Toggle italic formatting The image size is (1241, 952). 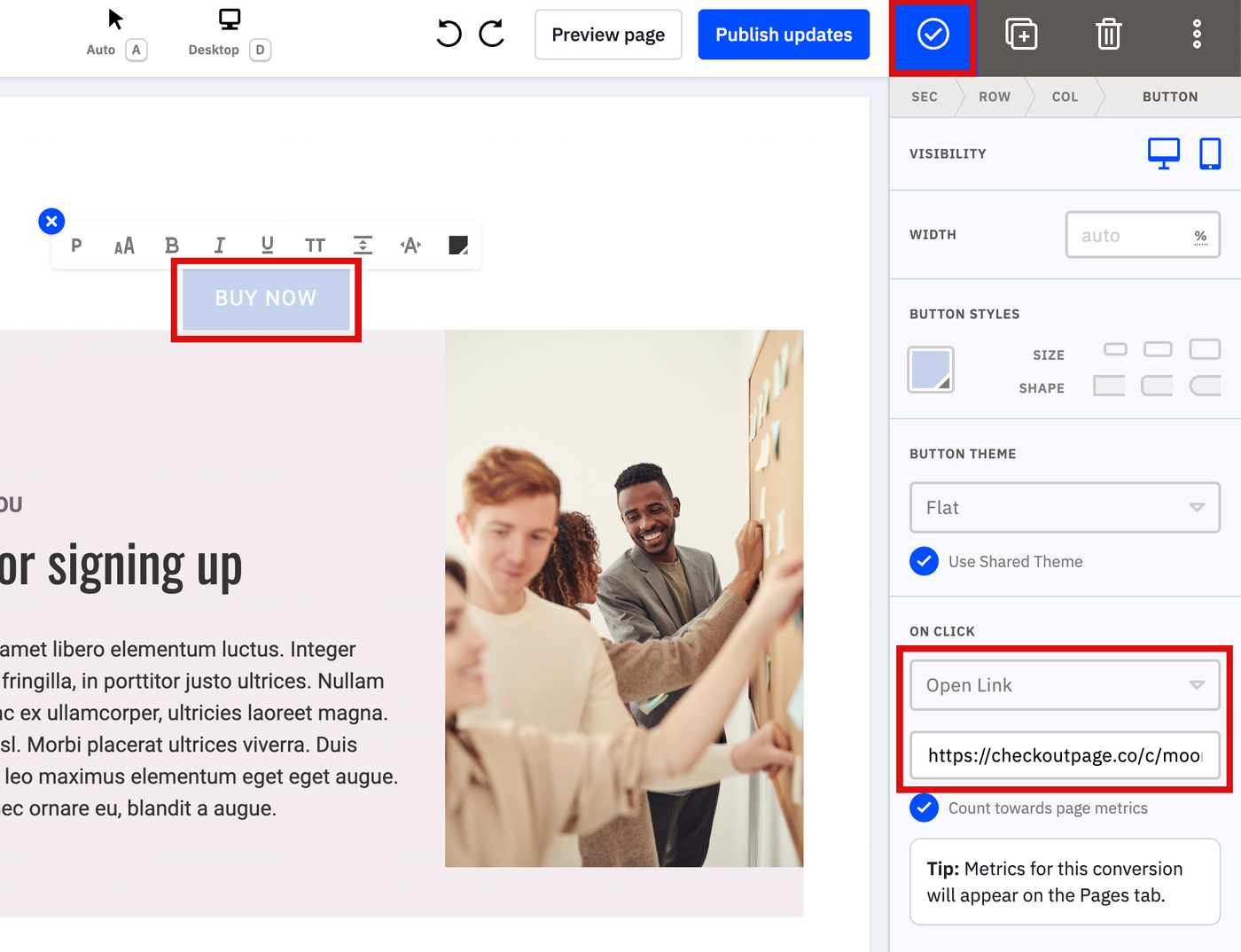(220, 246)
